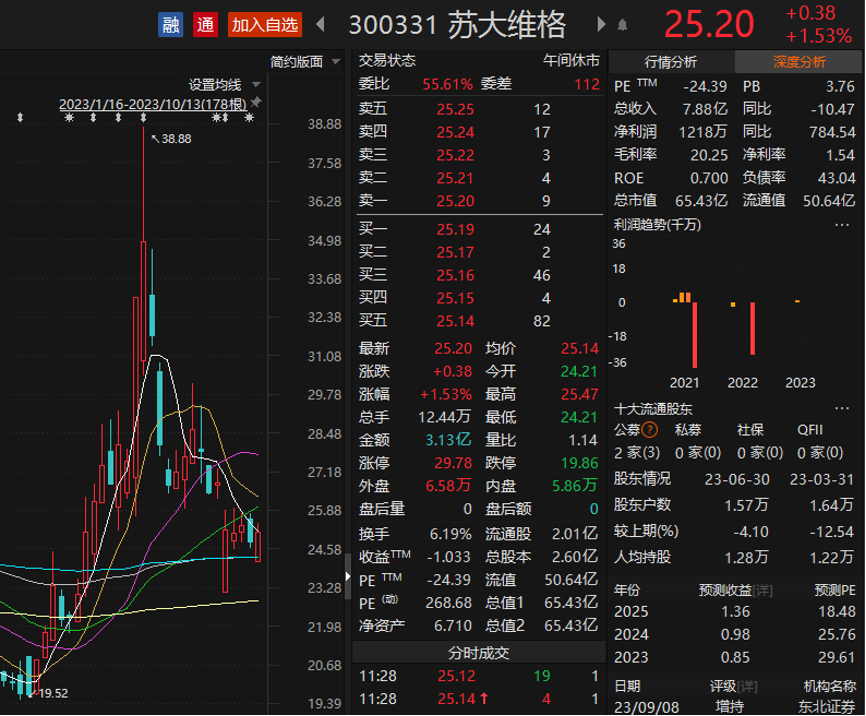Click the blue 融 margin-trading badge
This screenshot has height=716, width=866.
click(x=170, y=25)
